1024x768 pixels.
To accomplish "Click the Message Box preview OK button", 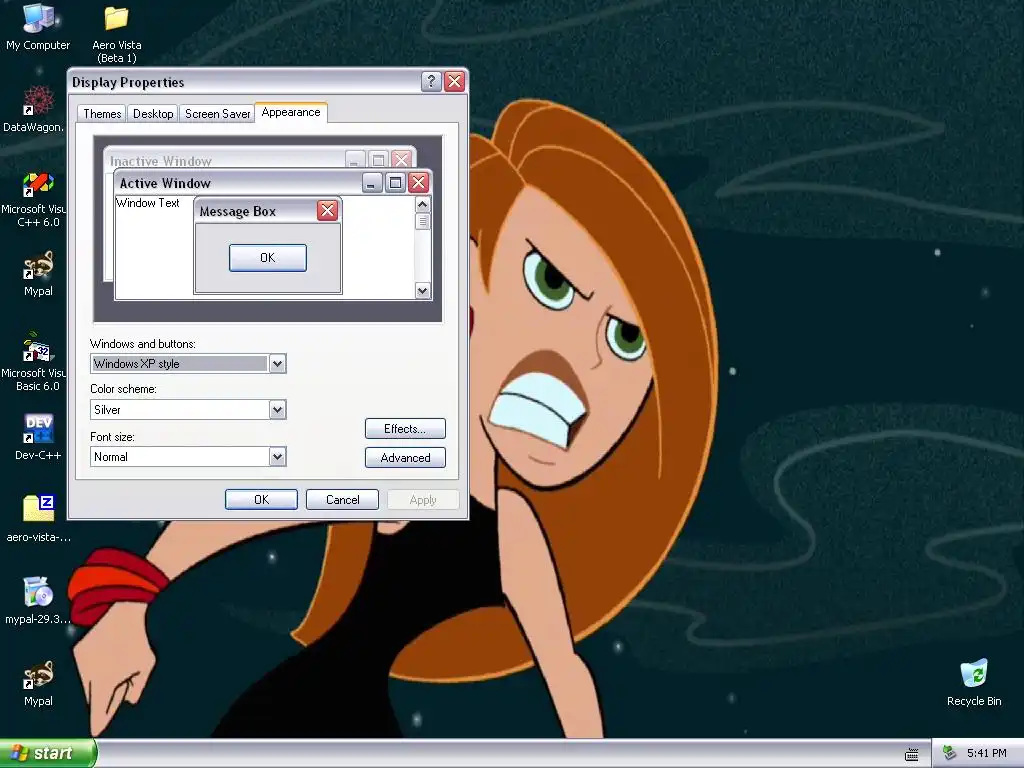I will [268, 258].
